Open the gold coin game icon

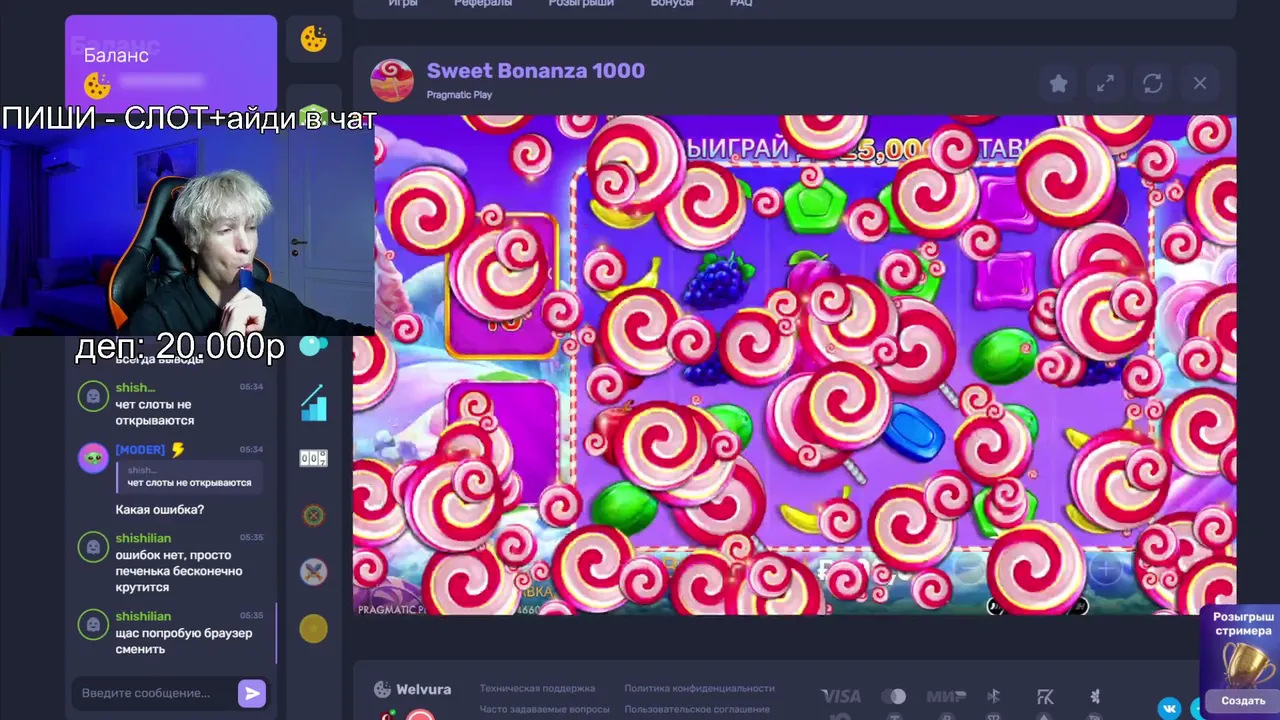coord(314,628)
